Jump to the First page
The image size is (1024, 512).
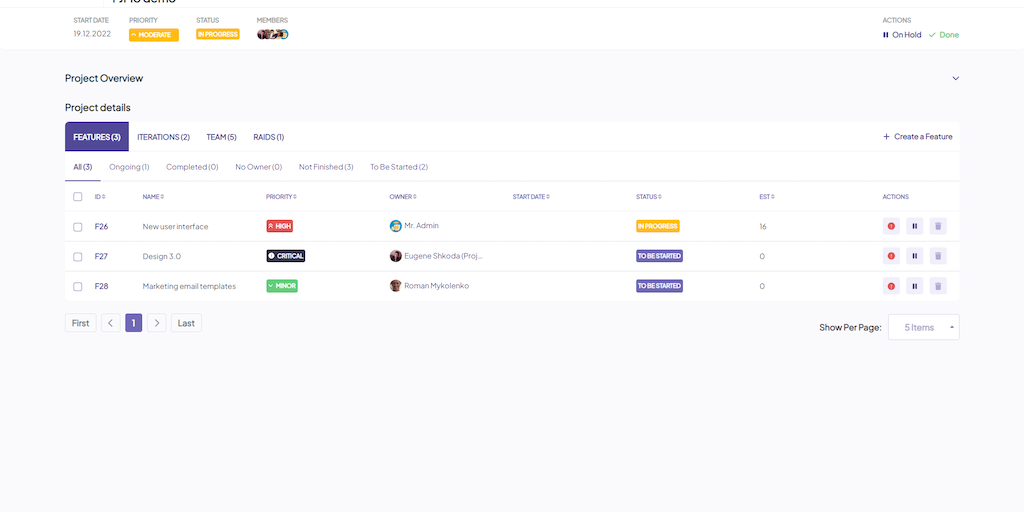tap(80, 323)
